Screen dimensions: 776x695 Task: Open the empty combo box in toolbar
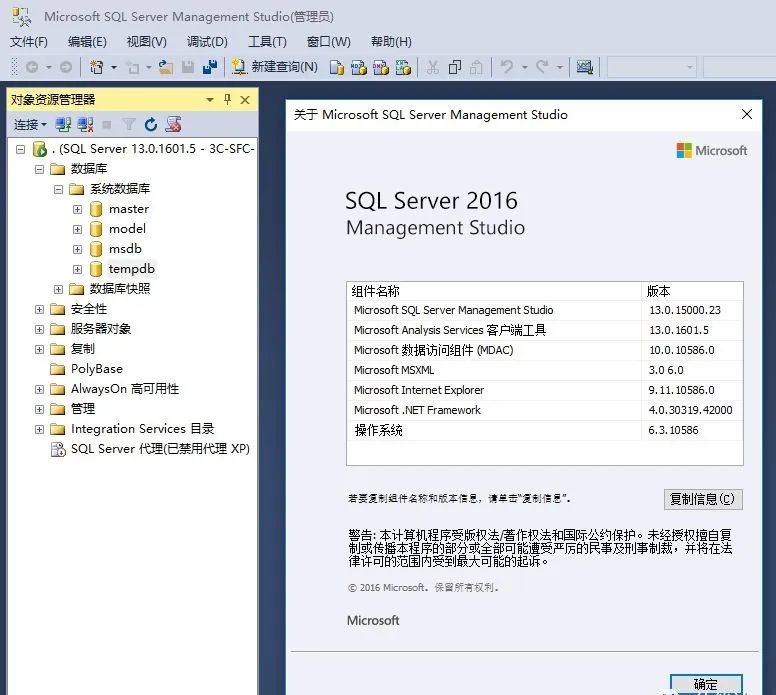[652, 67]
